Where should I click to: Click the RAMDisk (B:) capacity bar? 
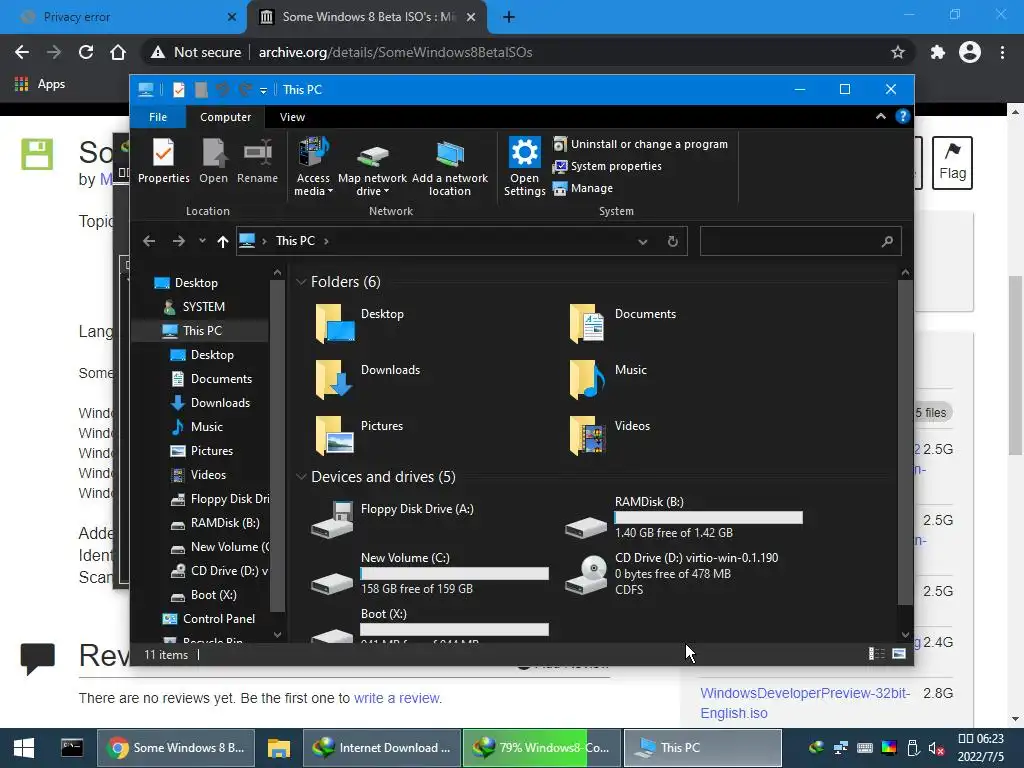click(x=709, y=517)
